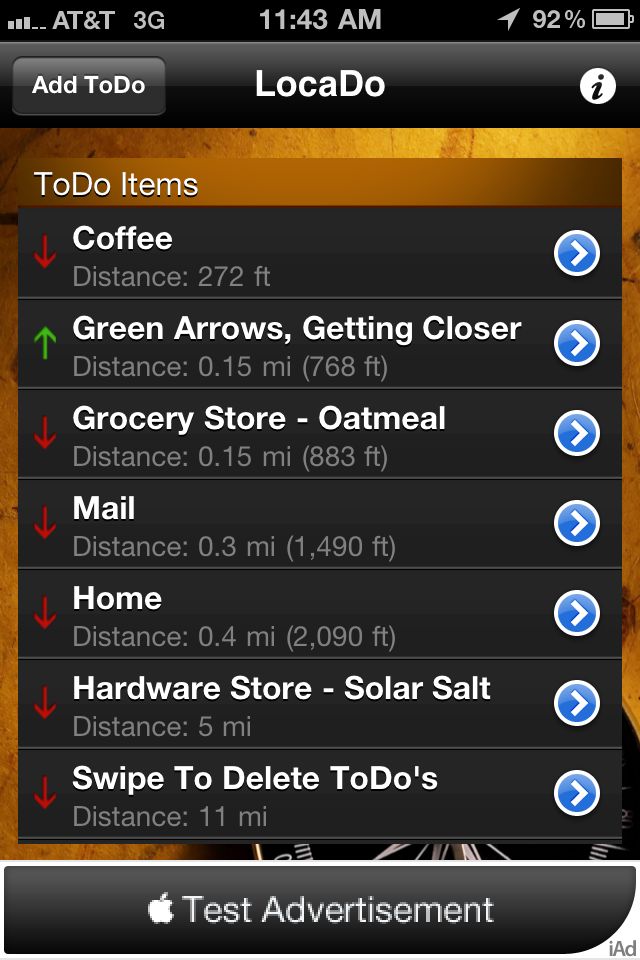The width and height of the screenshot is (640, 960).
Task: Tap the blue arrow icon for Home
Action: [576, 613]
